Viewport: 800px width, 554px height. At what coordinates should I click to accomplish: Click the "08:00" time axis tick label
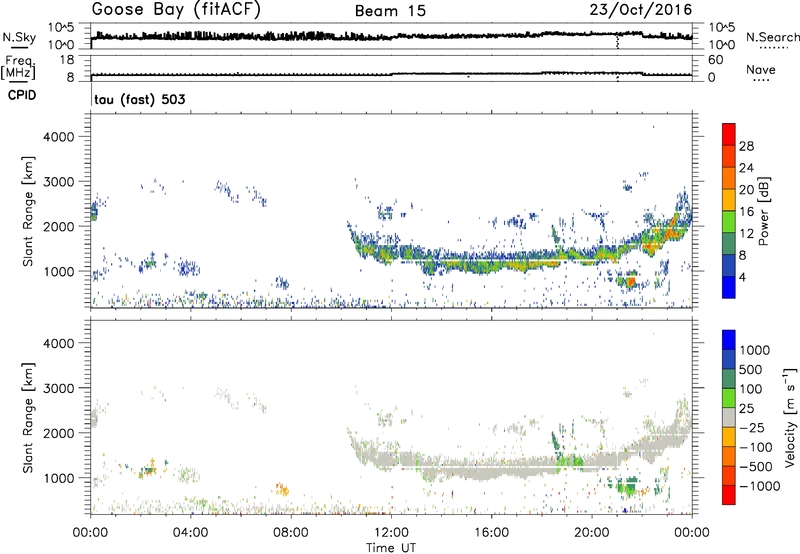point(290,533)
